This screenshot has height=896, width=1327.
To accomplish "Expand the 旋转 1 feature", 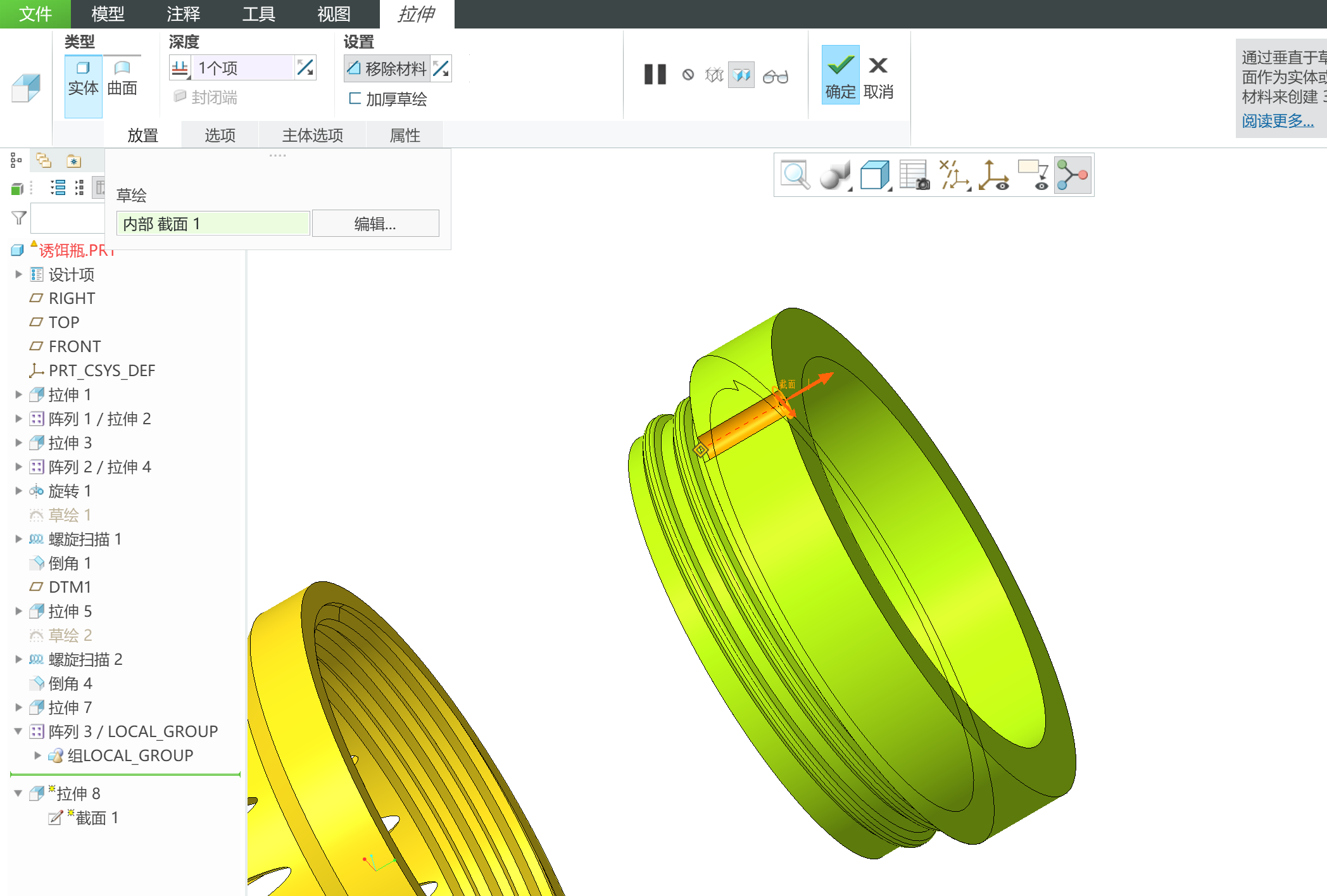I will tap(18, 491).
